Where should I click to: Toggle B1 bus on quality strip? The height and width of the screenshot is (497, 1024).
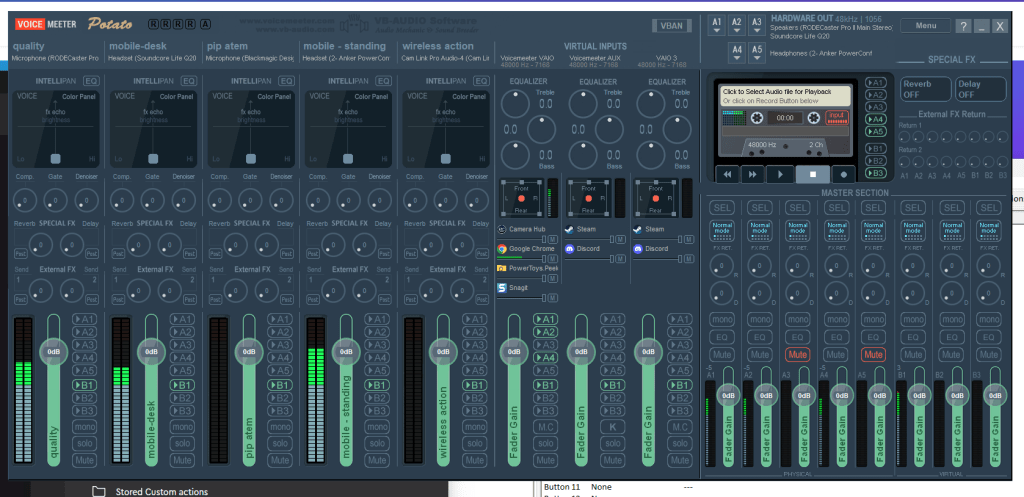point(84,385)
